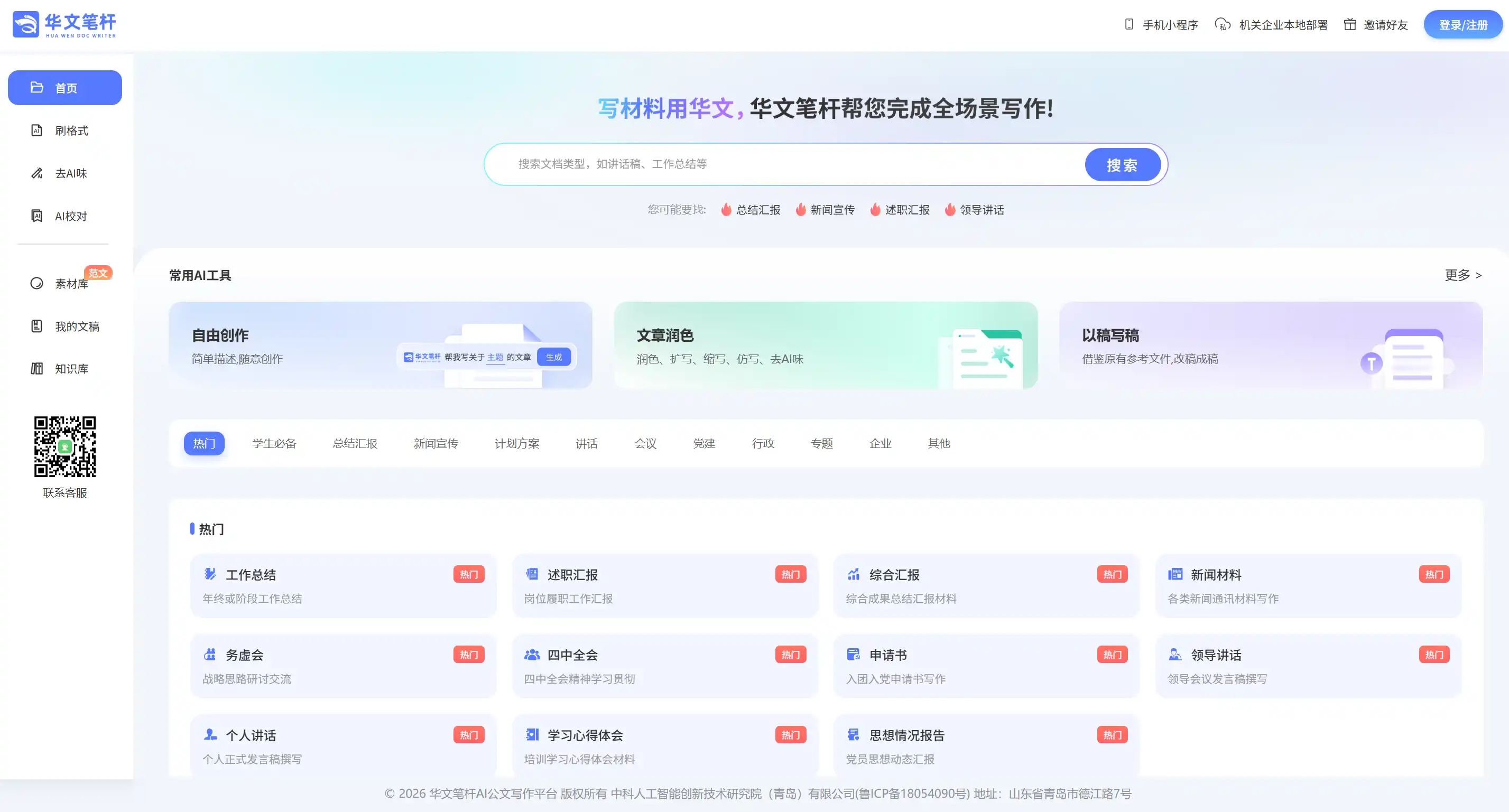Viewport: 1509px width, 812px height.
Task: Open 我的文稿 document icon
Action: [37, 326]
